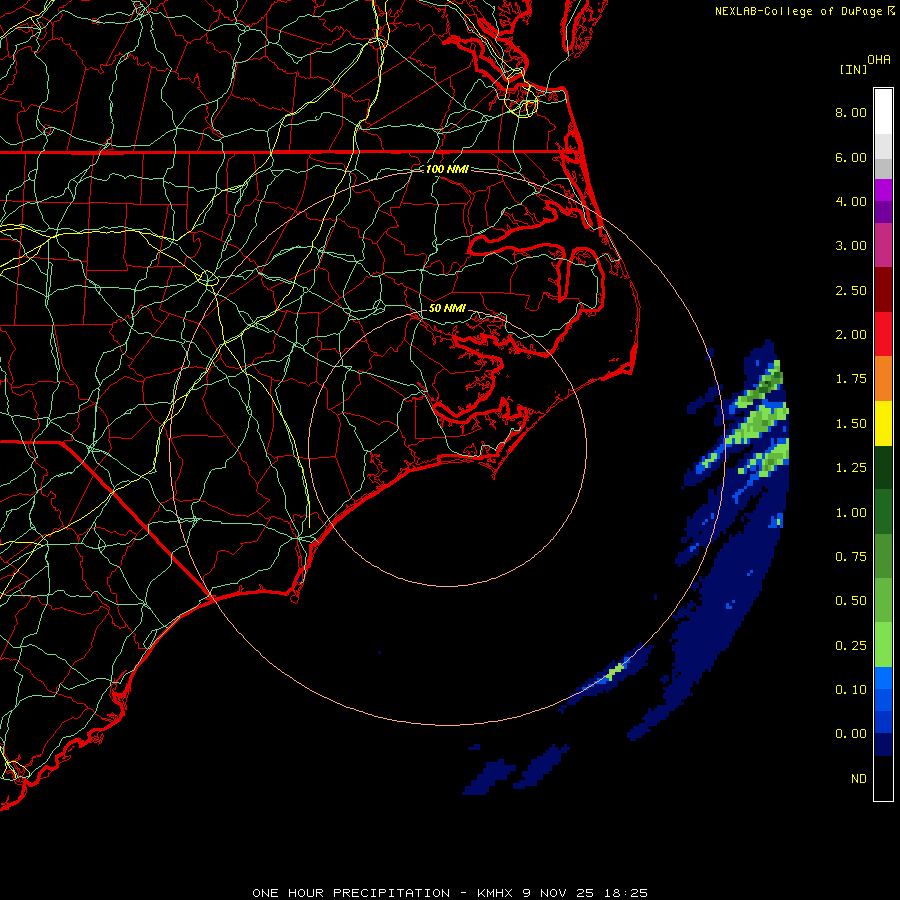This screenshot has width=900, height=900.
Task: Select the black ND swatch in legend
Action: [x=883, y=778]
